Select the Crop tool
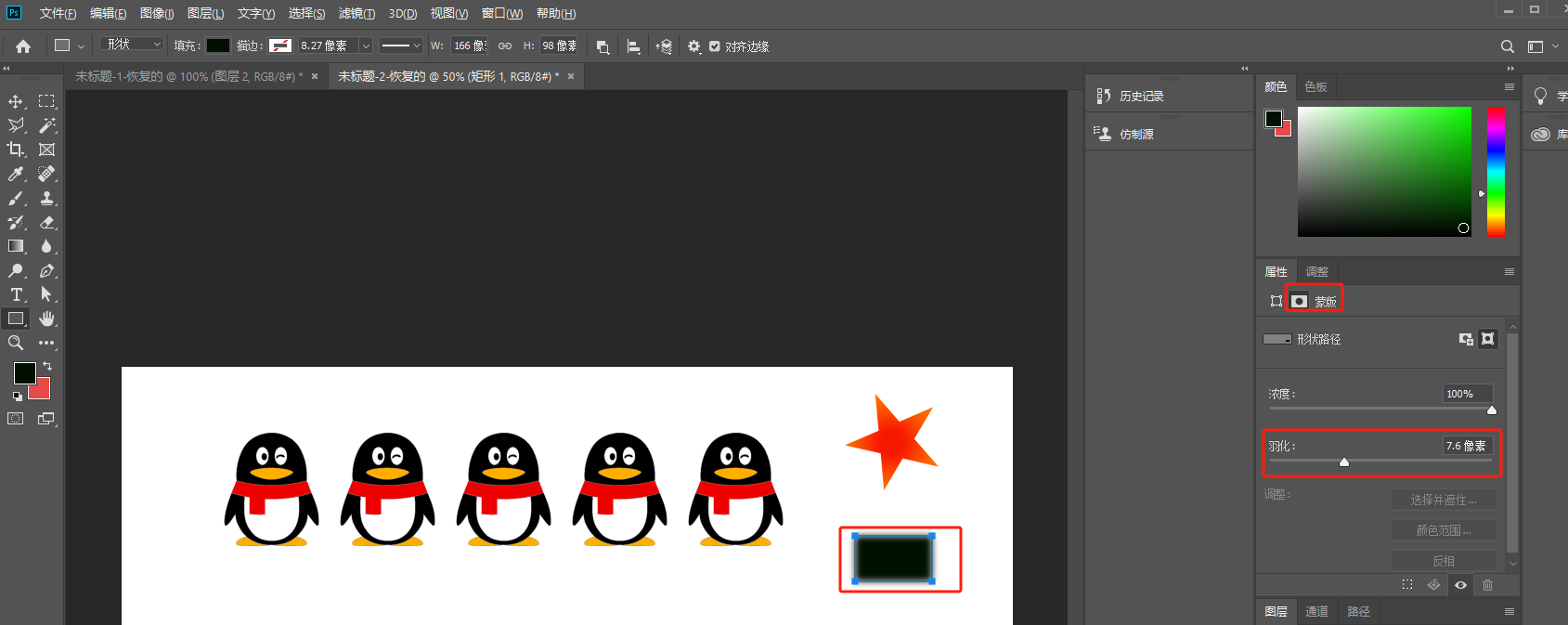Viewport: 1568px width, 625px height. point(16,150)
